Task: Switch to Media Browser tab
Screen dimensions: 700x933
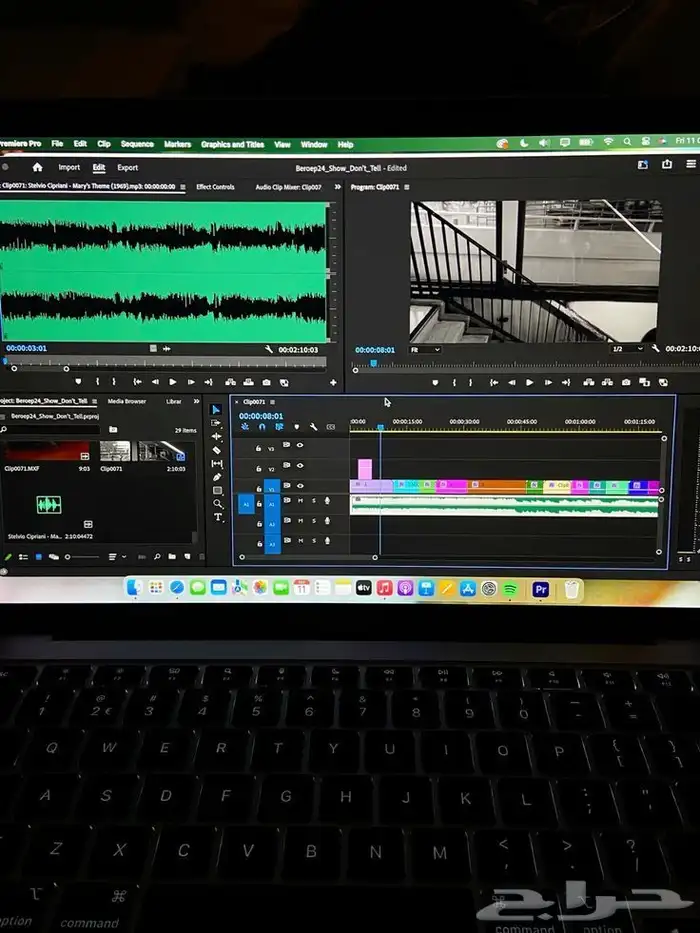Action: click(127, 401)
